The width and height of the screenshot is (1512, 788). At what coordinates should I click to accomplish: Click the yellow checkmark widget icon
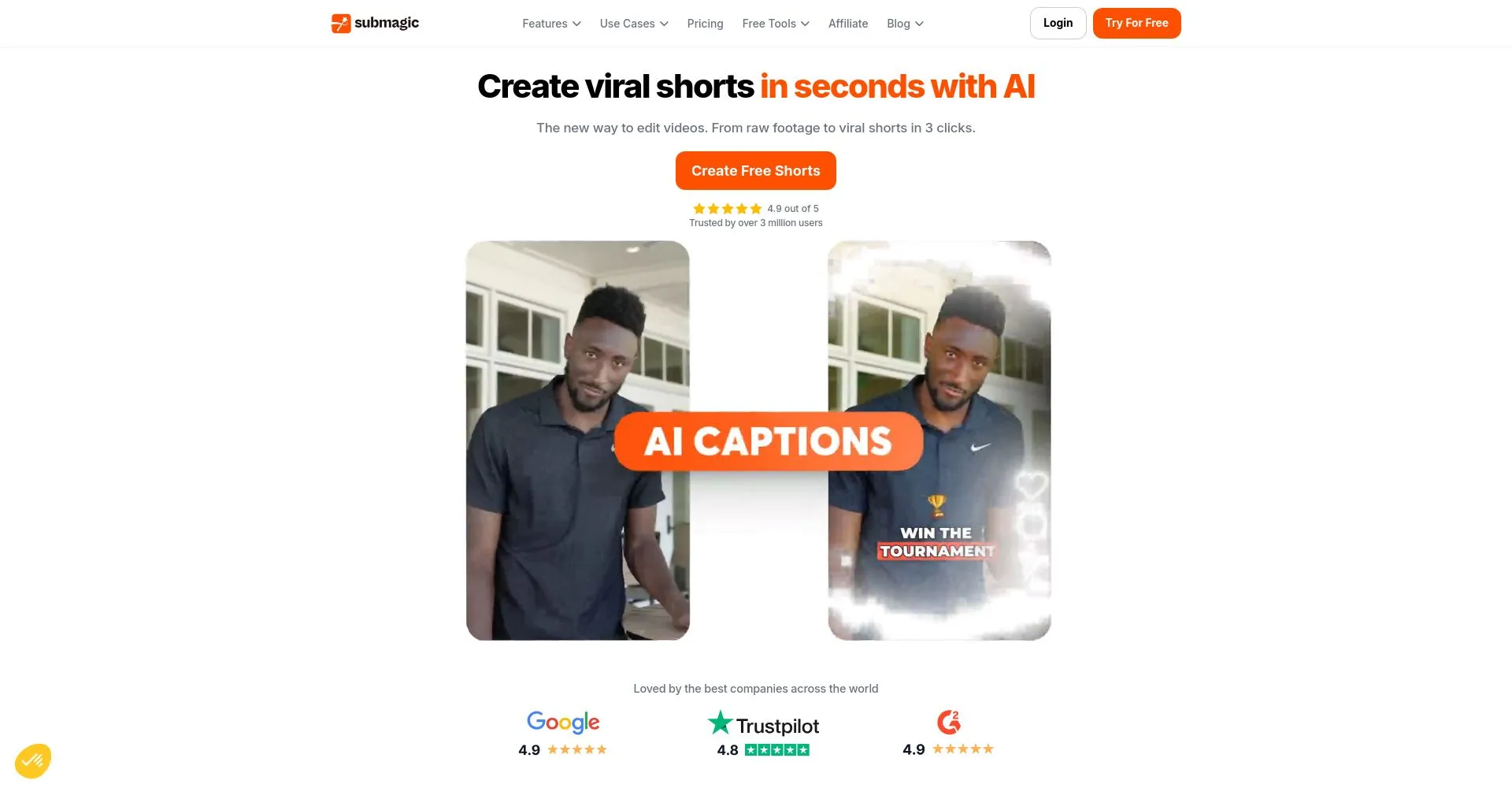33,761
